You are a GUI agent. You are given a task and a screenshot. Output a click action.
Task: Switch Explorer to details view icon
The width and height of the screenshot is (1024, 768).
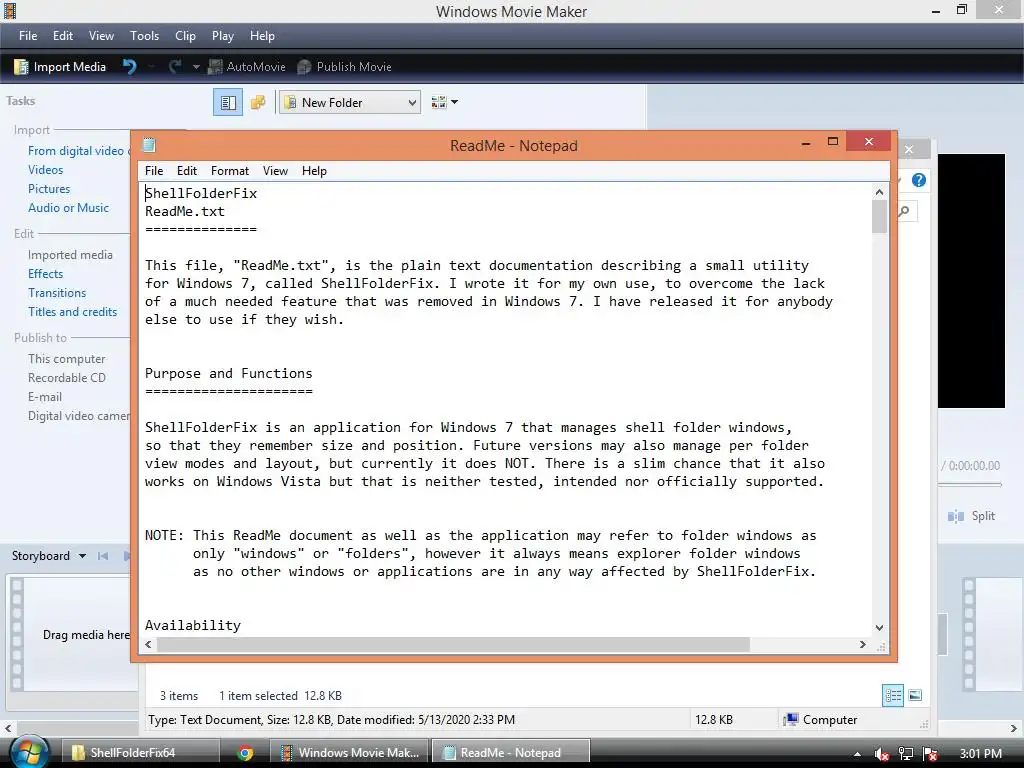[x=893, y=695]
